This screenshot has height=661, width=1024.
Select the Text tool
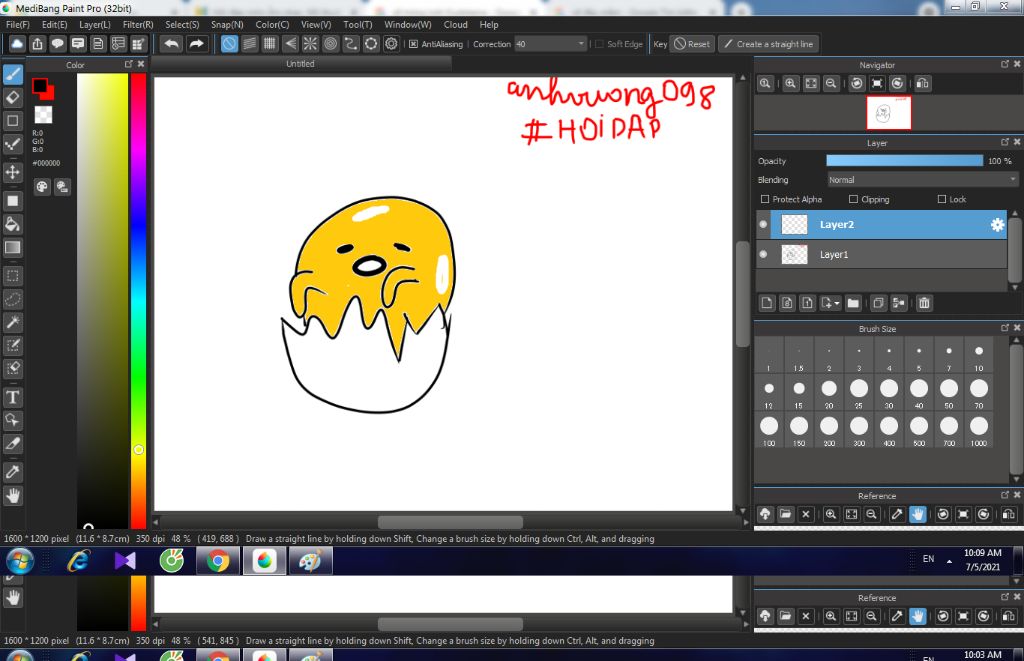13,397
